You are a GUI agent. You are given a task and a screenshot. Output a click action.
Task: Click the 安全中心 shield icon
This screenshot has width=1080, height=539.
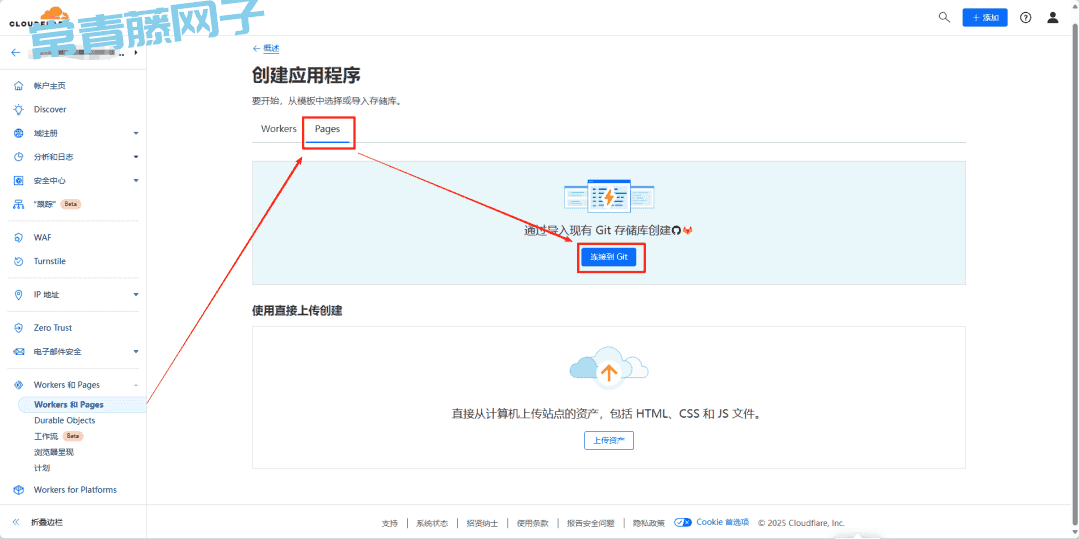pyautogui.click(x=19, y=180)
